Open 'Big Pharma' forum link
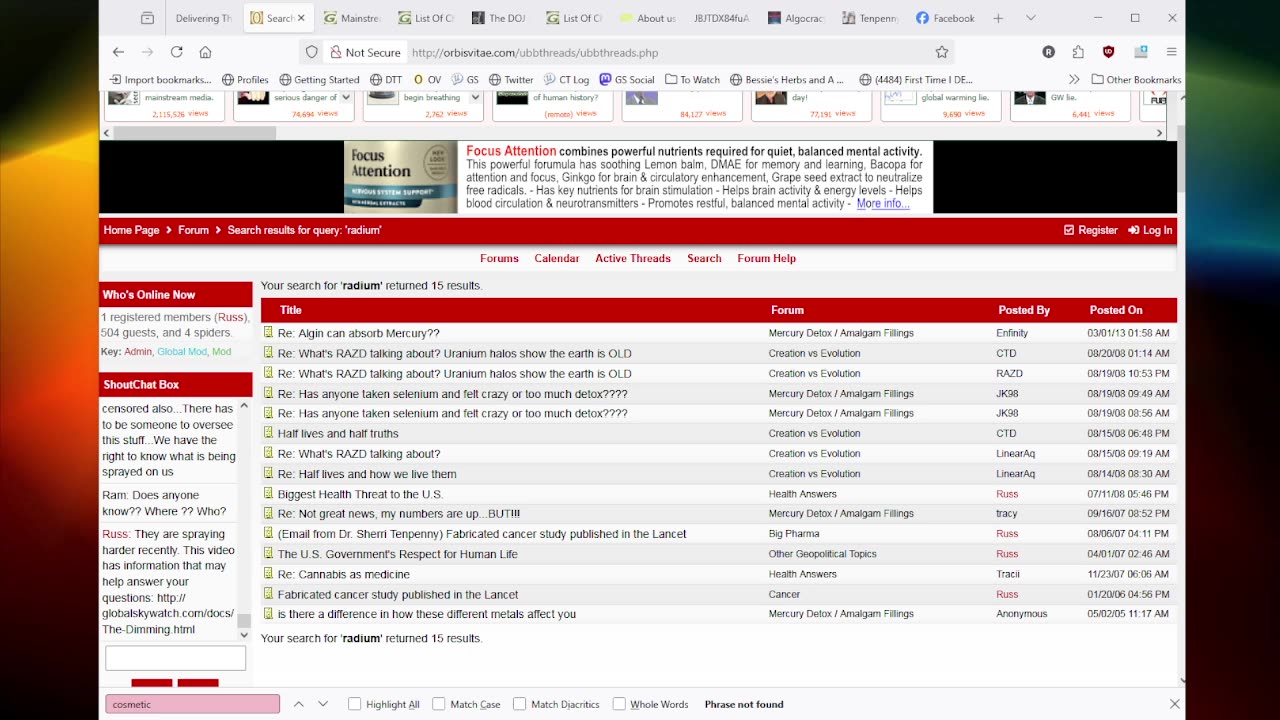 point(794,534)
